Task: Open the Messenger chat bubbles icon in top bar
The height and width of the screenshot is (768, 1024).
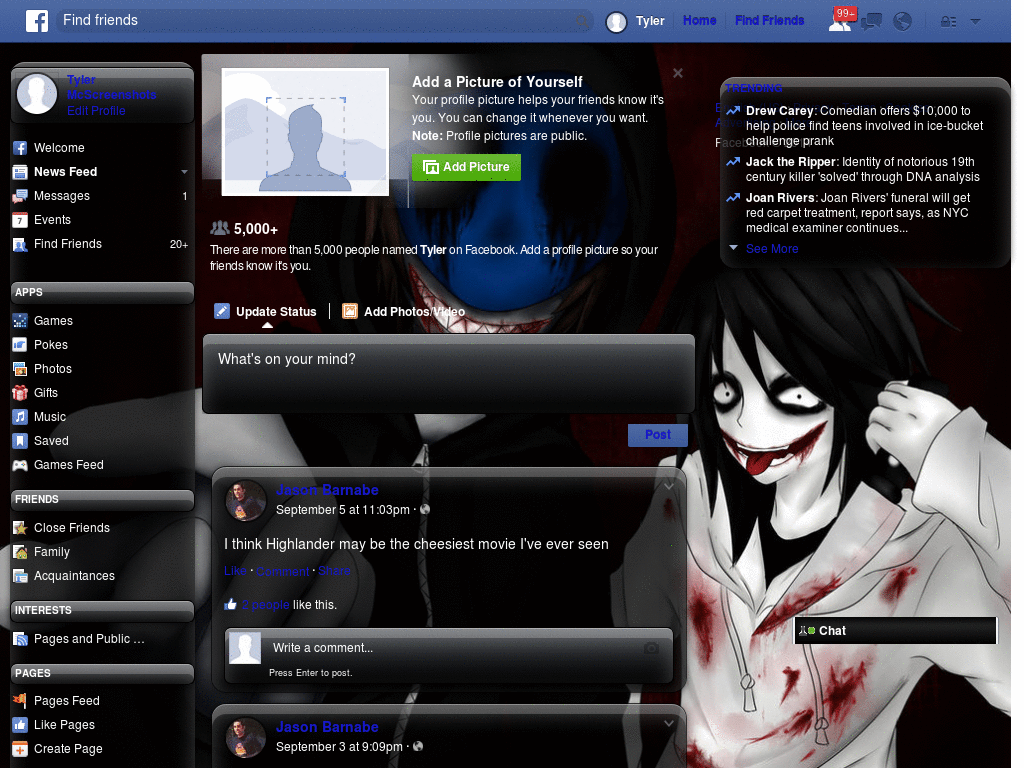Action: tap(871, 20)
